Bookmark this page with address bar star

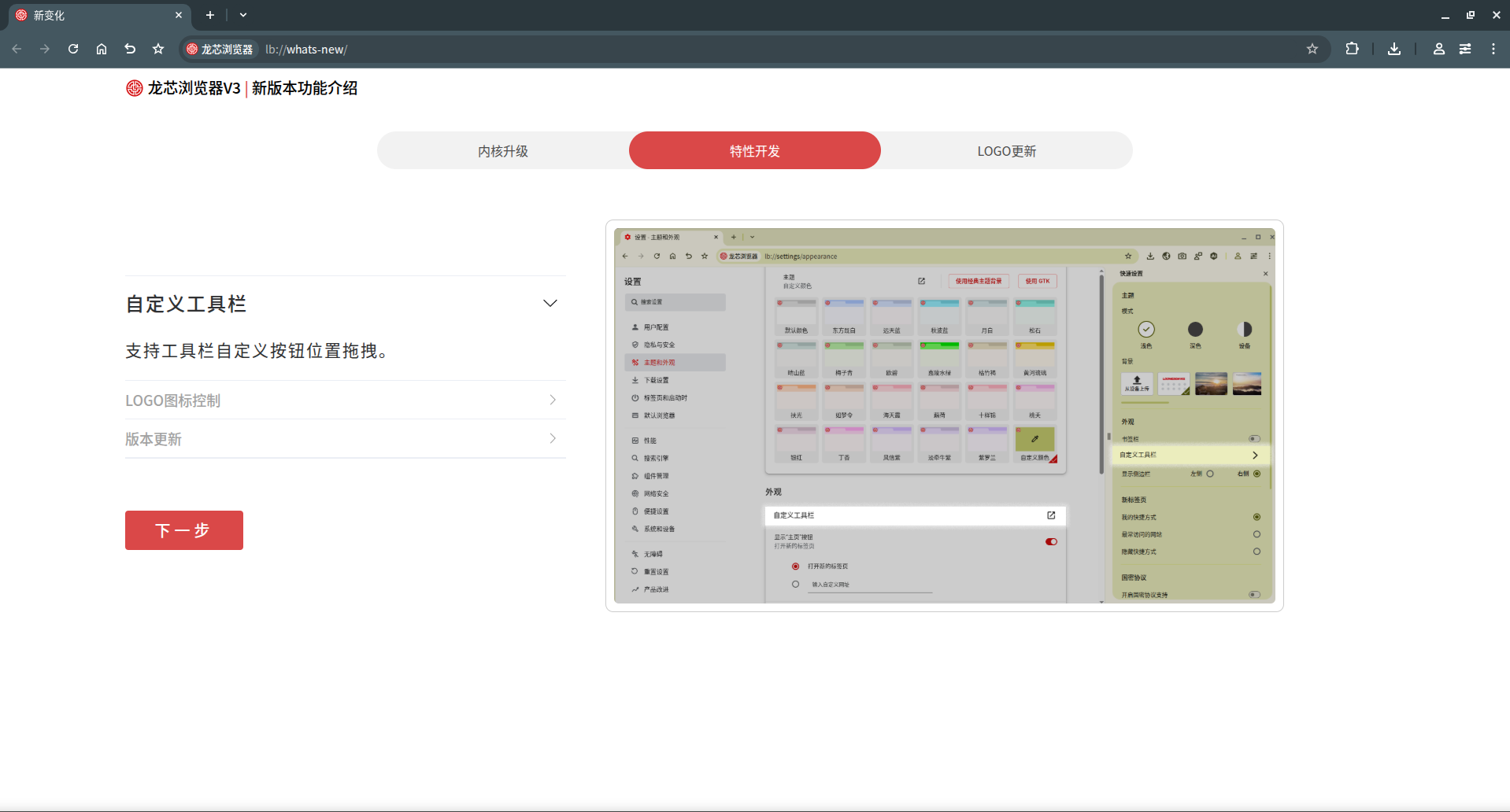(x=1312, y=49)
